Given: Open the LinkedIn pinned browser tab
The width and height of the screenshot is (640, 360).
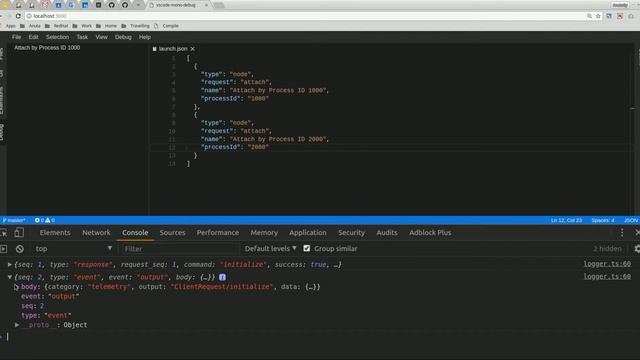Looking at the screenshot, I should tap(85, 5).
